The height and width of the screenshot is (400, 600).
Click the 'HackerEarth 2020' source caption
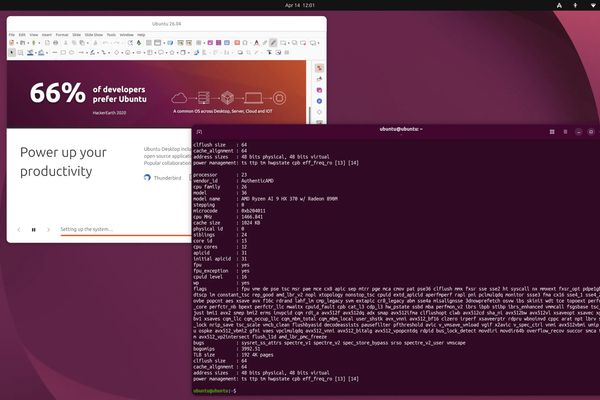[x=109, y=113]
